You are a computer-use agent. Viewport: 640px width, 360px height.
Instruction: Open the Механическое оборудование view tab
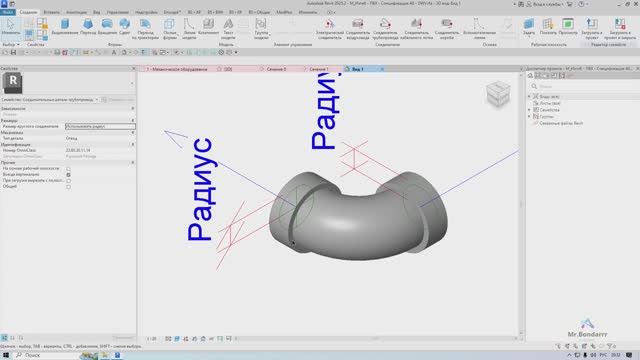[x=177, y=69]
